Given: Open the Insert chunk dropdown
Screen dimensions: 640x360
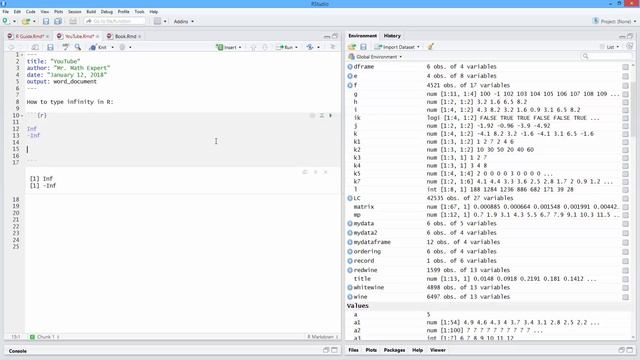Looking at the screenshot, I should 229,47.
